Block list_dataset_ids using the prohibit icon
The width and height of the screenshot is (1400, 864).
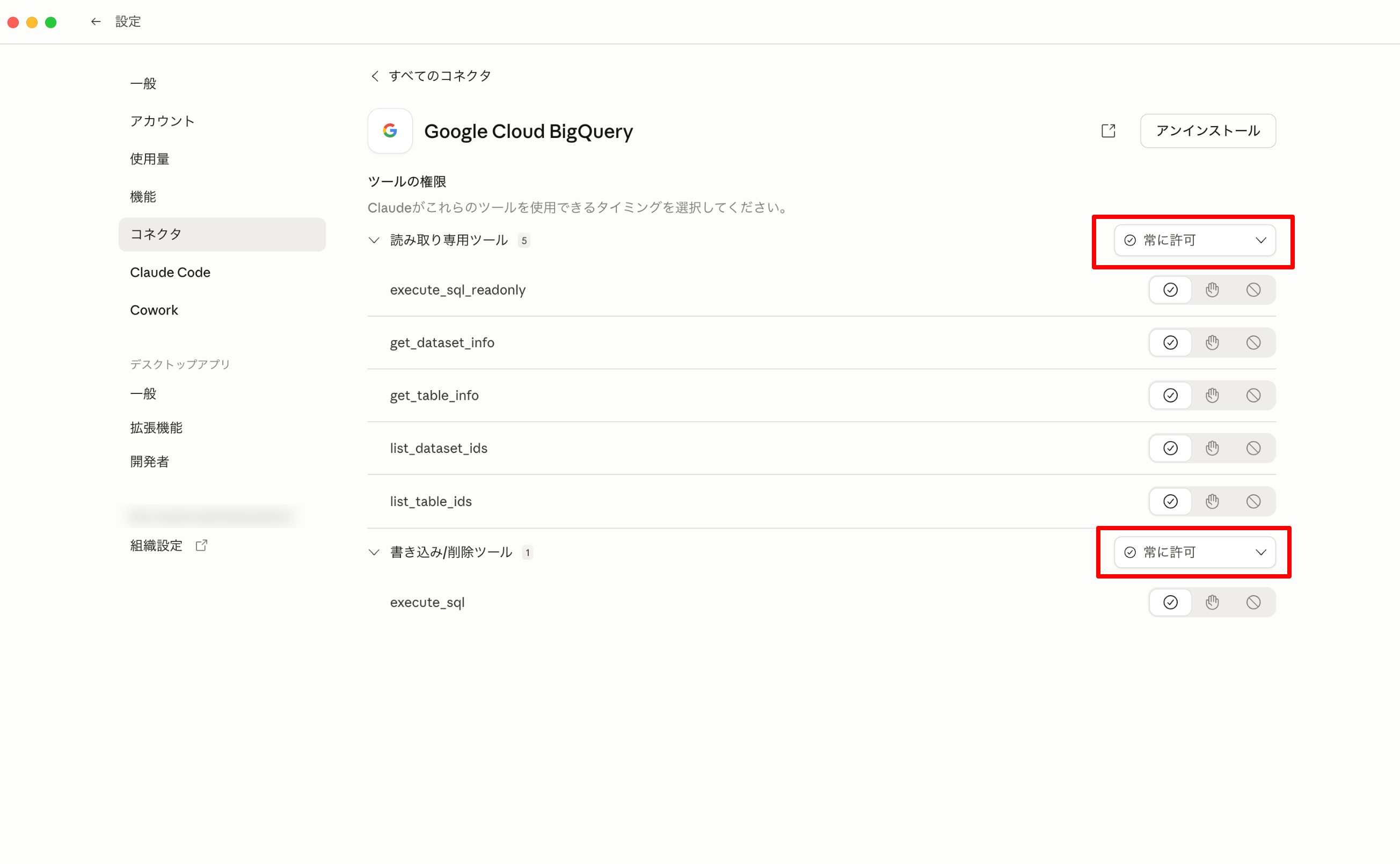[1253, 448]
